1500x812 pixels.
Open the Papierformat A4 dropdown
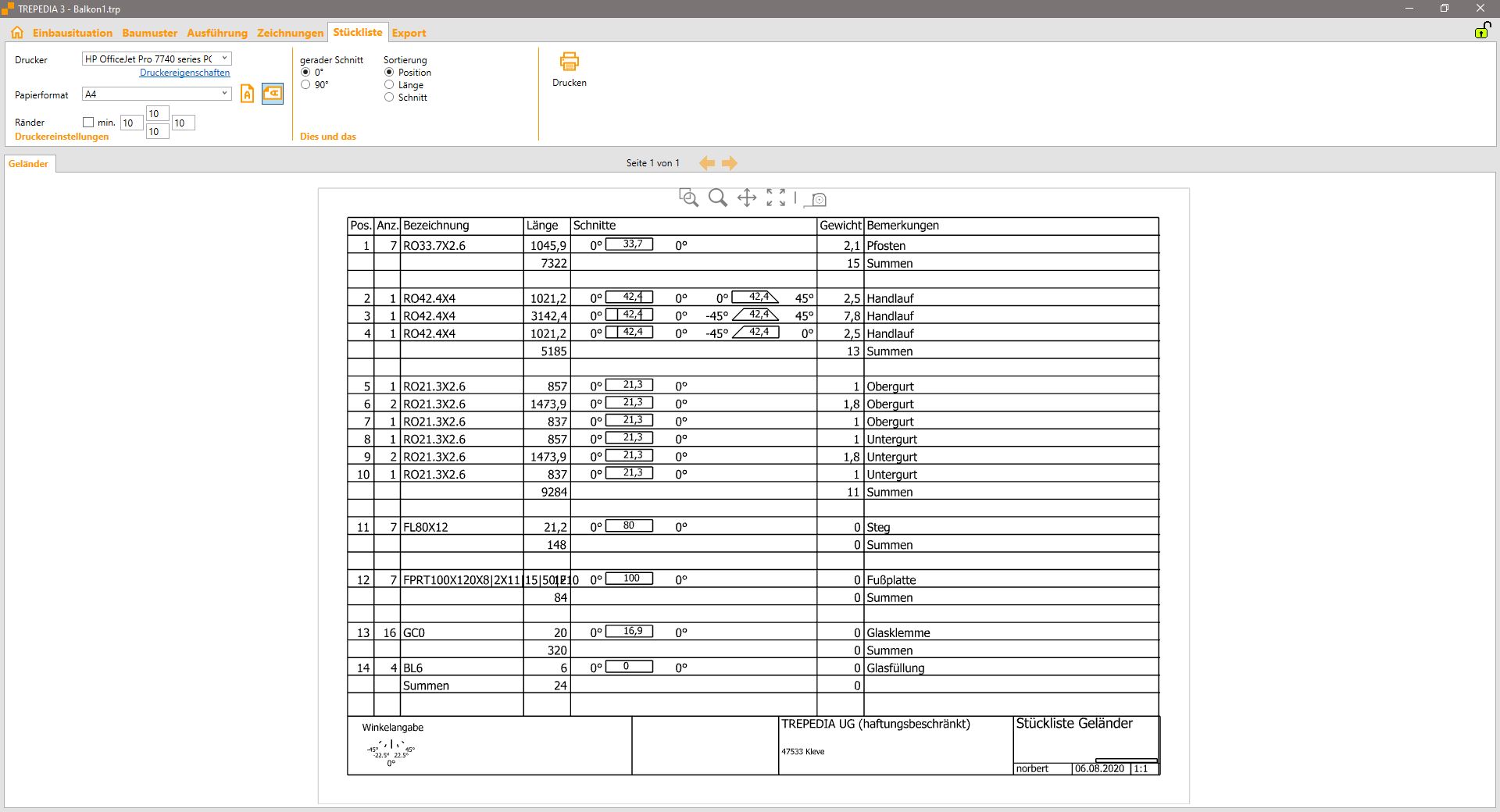click(224, 94)
